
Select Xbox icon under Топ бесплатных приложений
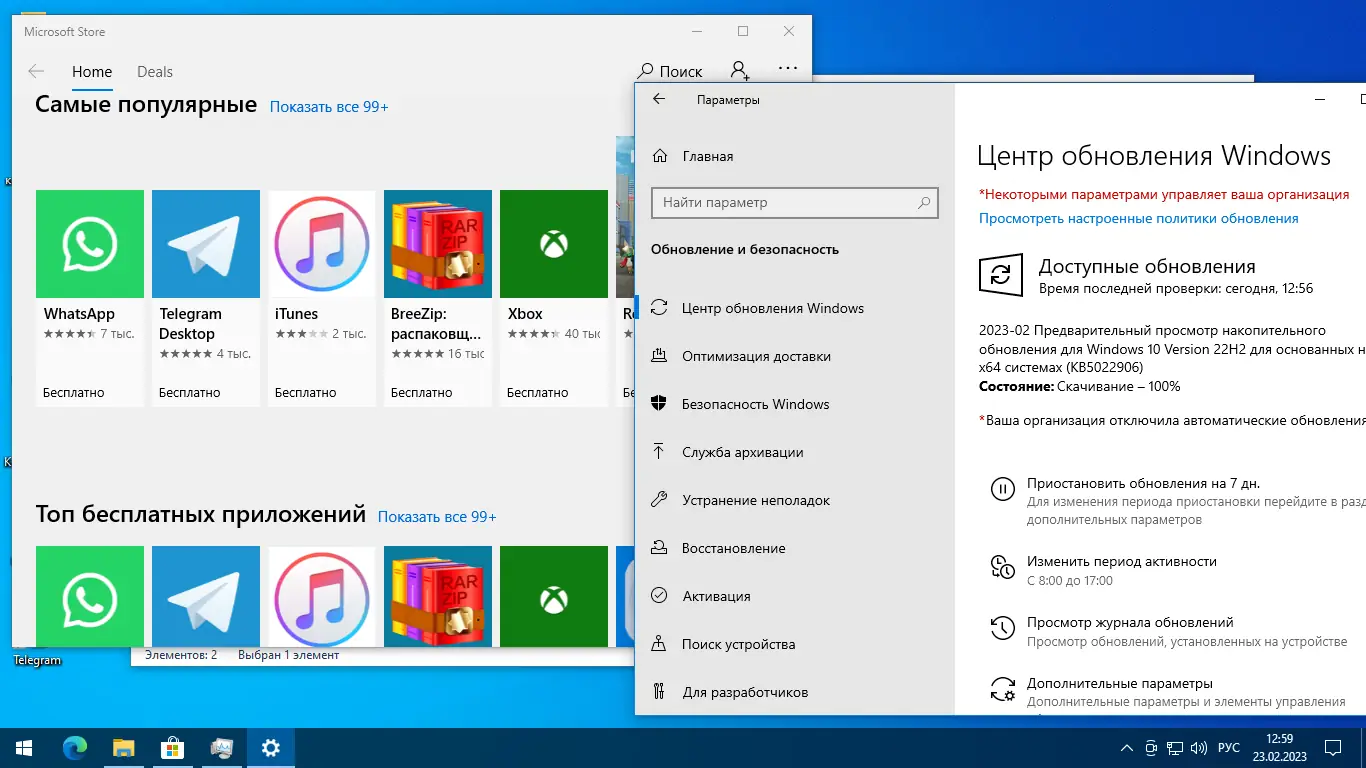coord(554,596)
